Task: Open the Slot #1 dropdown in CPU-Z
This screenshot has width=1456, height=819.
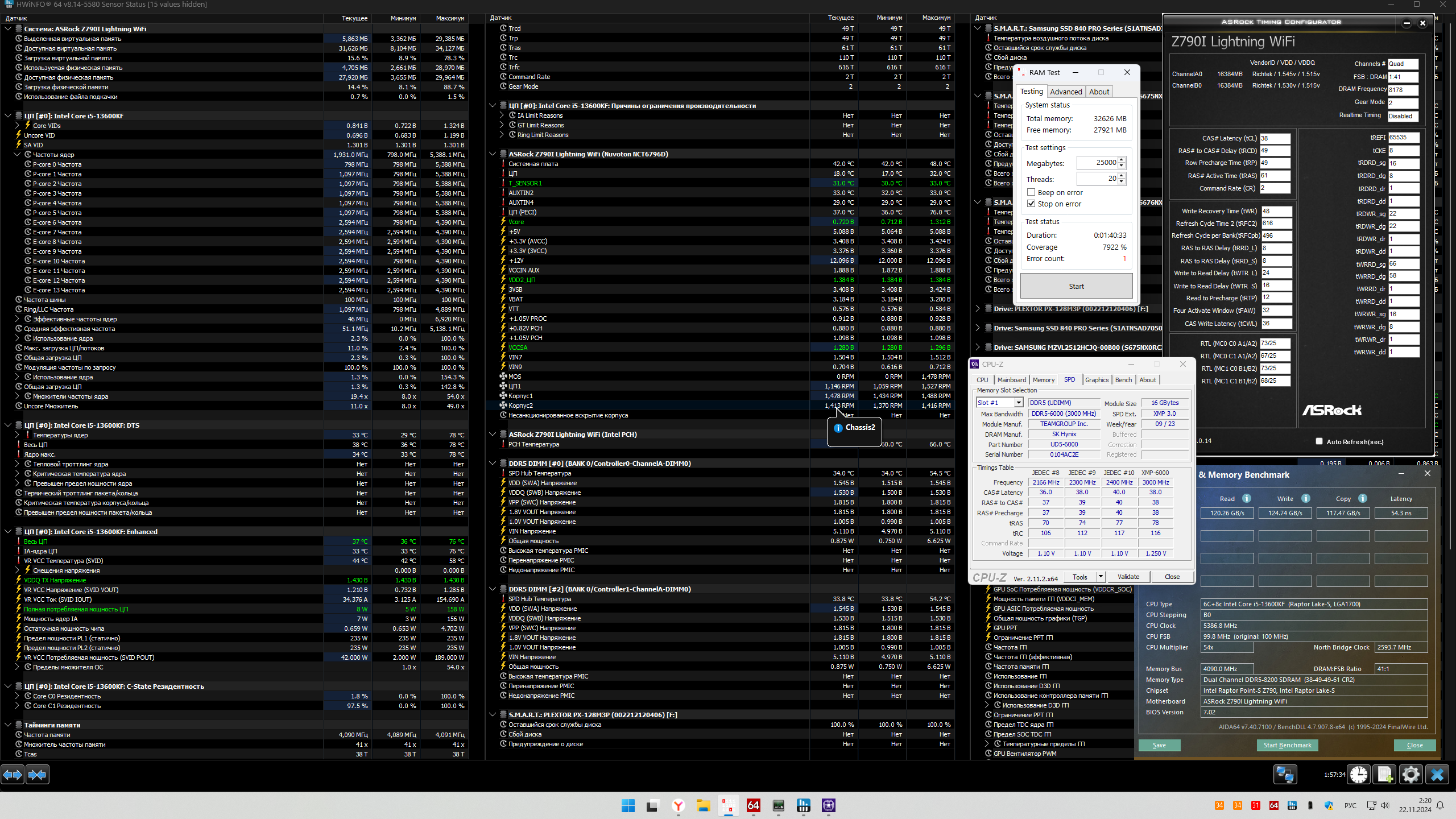Action: [x=1019, y=403]
